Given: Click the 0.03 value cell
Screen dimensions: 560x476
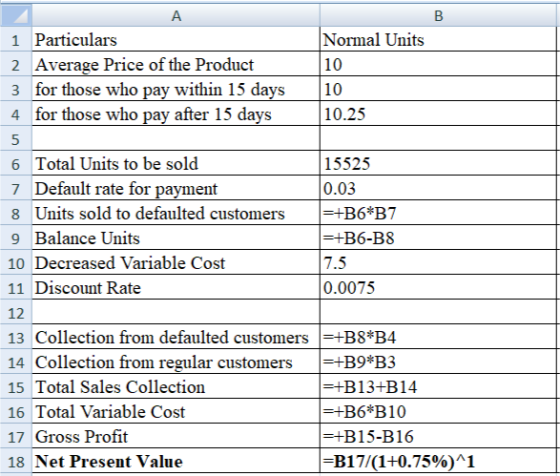Looking at the screenshot, I should coord(439,188).
